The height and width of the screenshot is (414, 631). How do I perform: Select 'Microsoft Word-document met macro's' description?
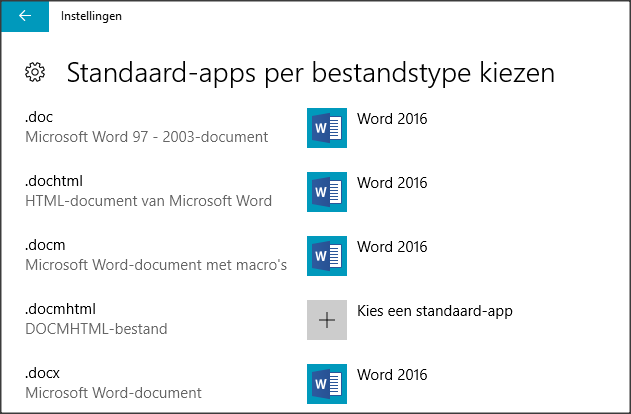156,265
